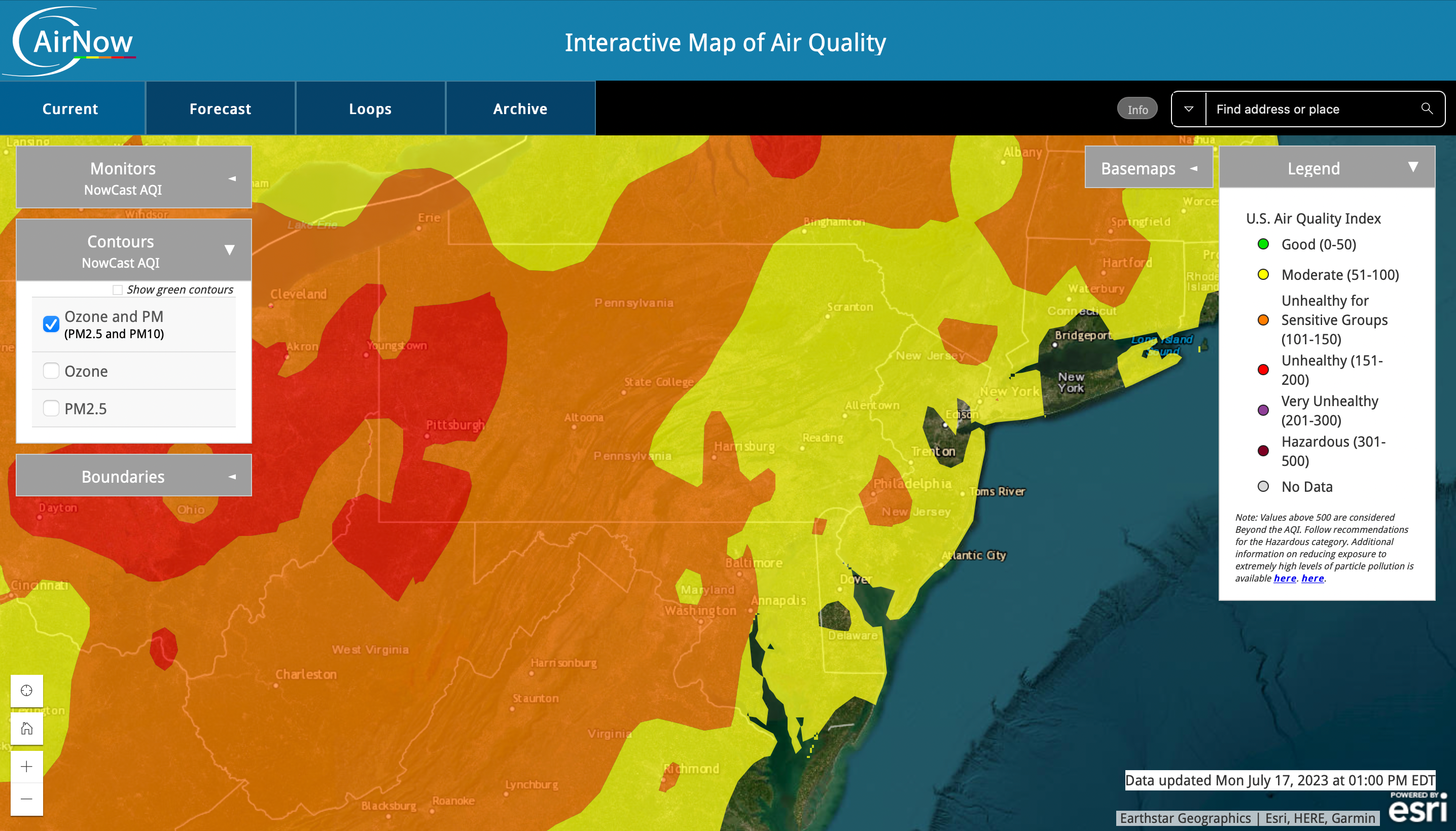Click the find my location icon
Viewport: 1456px width, 831px height.
coord(27,691)
